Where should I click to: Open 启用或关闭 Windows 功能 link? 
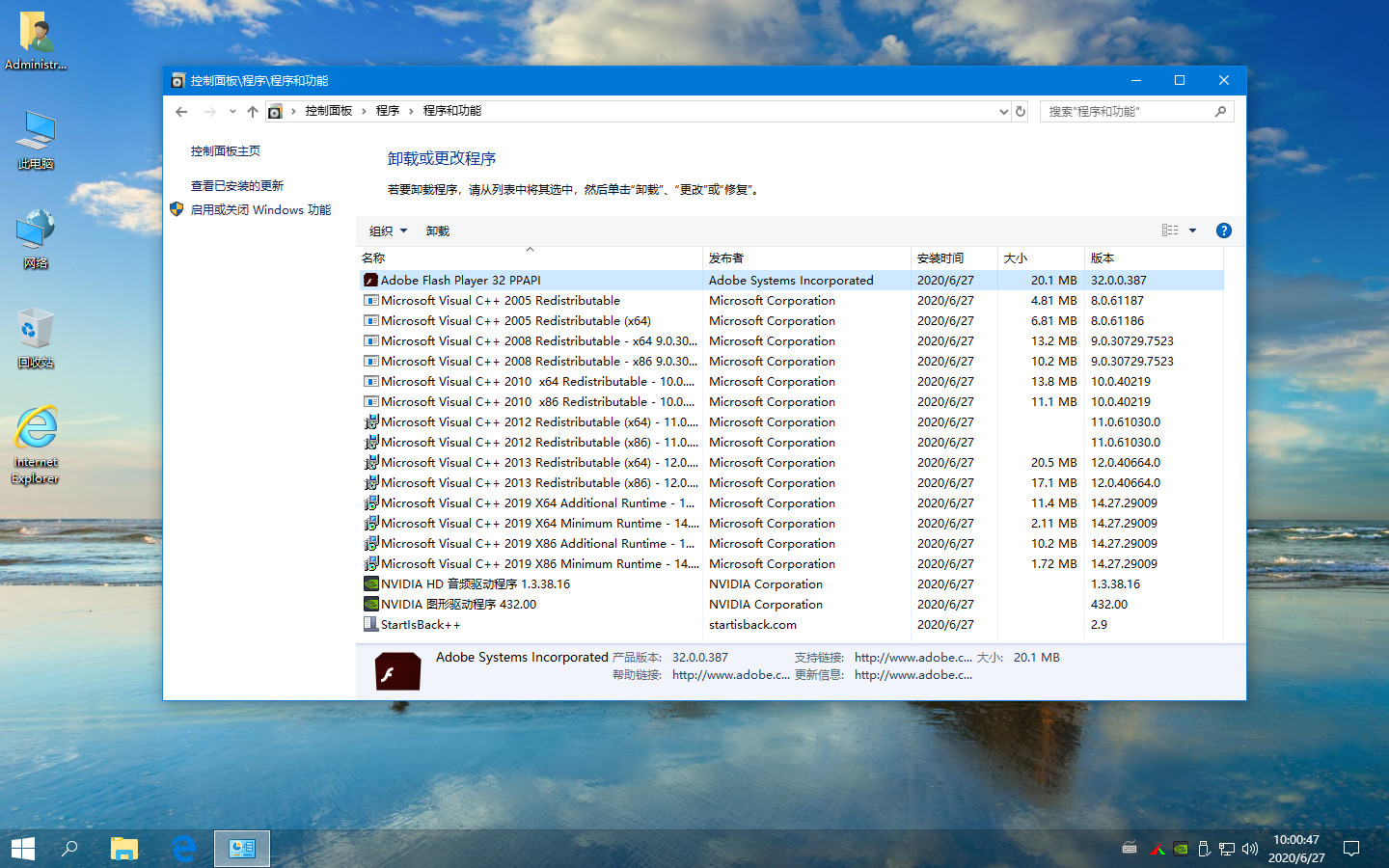260,209
